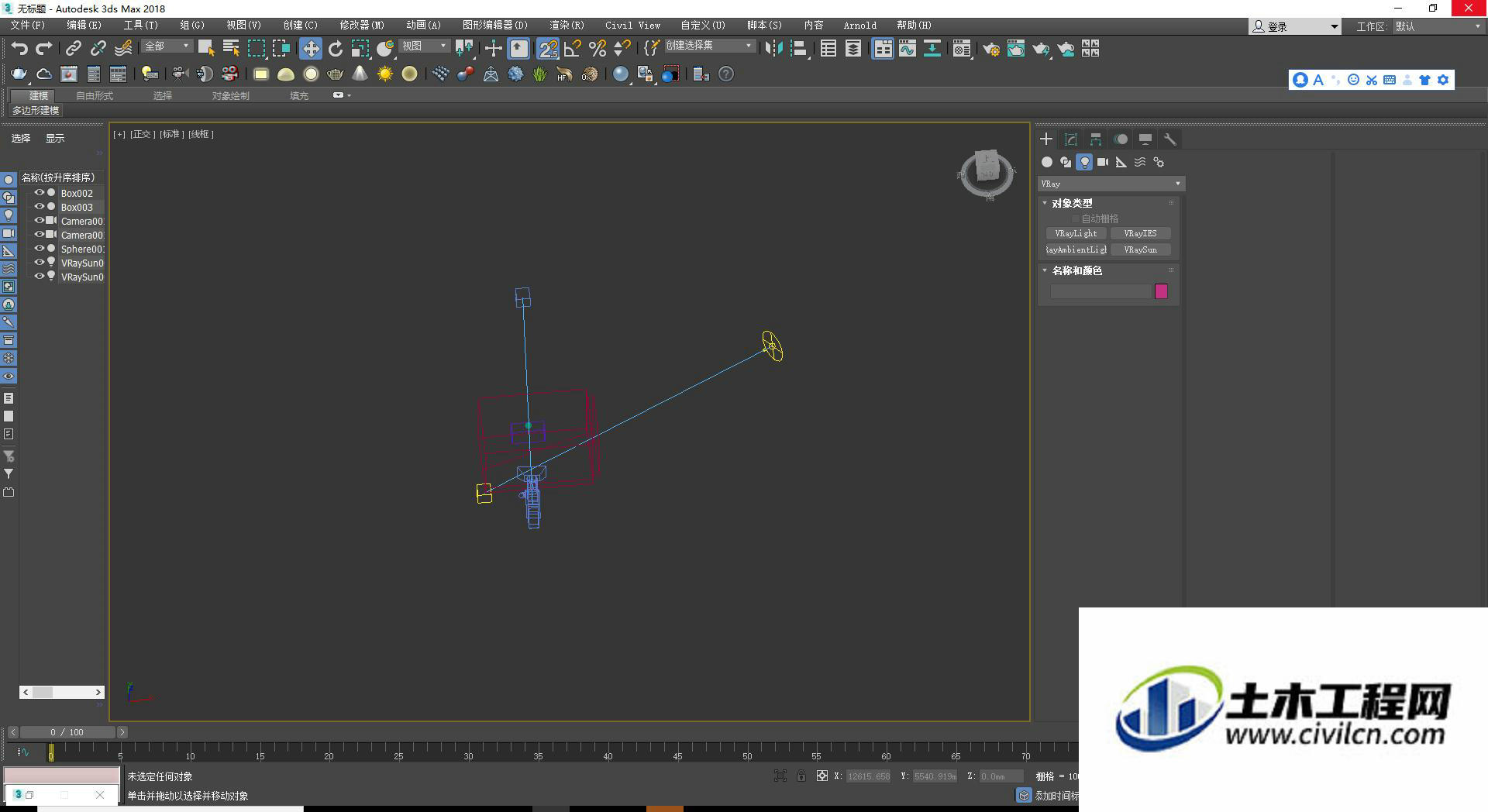Select the Helpers category icon
This screenshot has height=812, width=1488.
pos(1121,162)
